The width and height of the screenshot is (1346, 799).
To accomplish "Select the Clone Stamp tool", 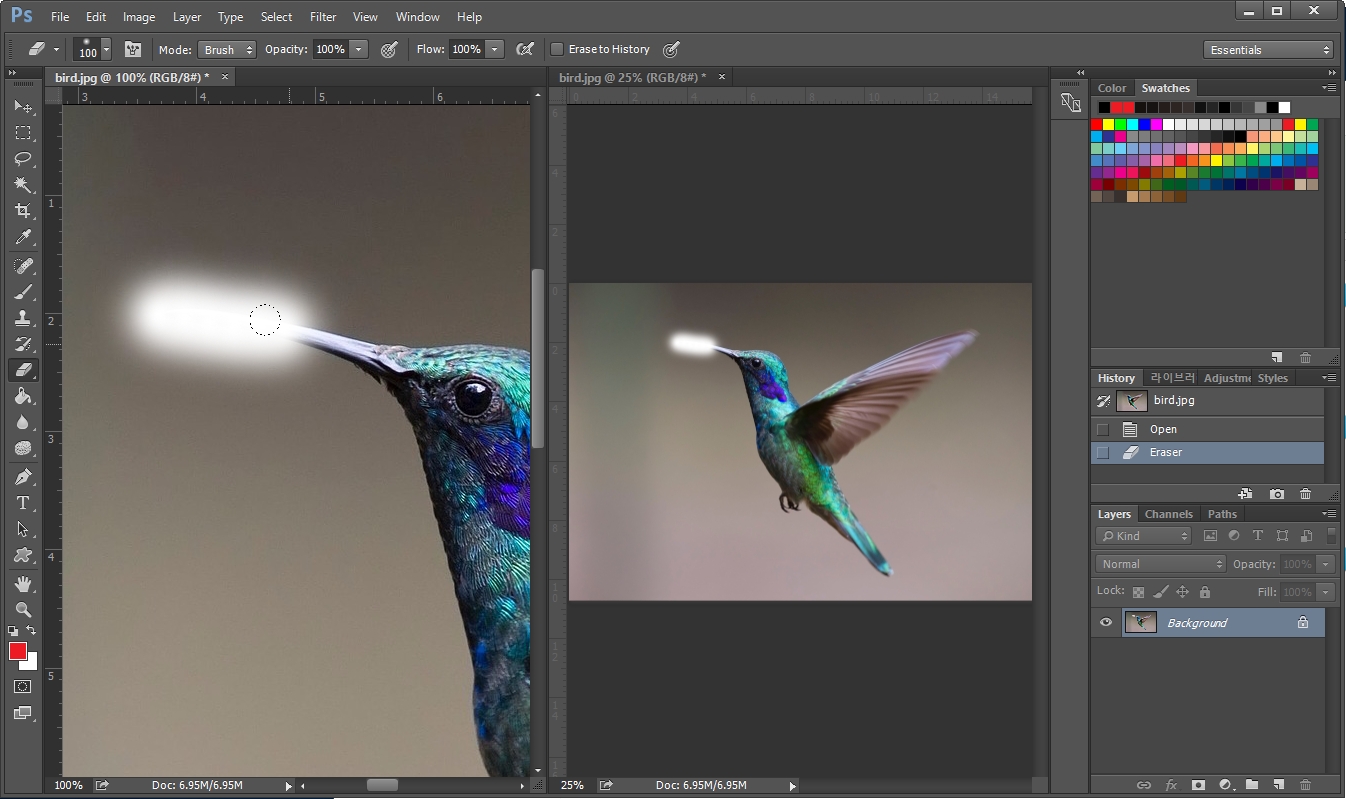I will pos(23,318).
